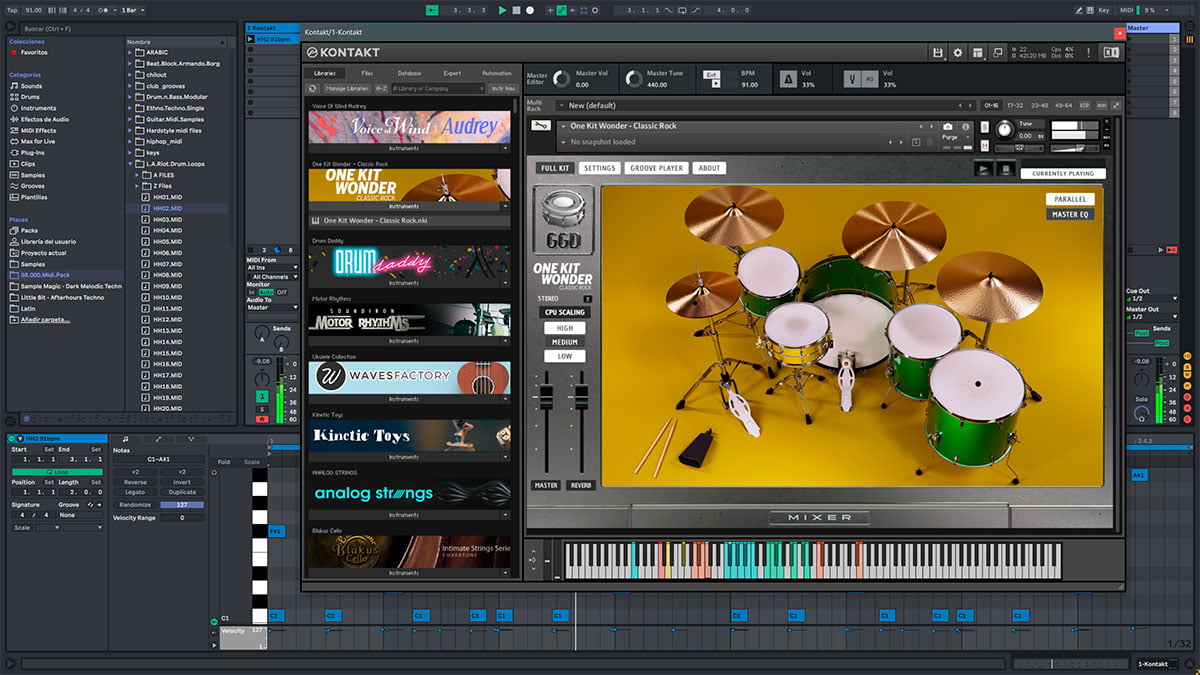This screenshot has width=1200, height=675.
Task: Click the Notes tab music-note icon
Action: (125, 438)
